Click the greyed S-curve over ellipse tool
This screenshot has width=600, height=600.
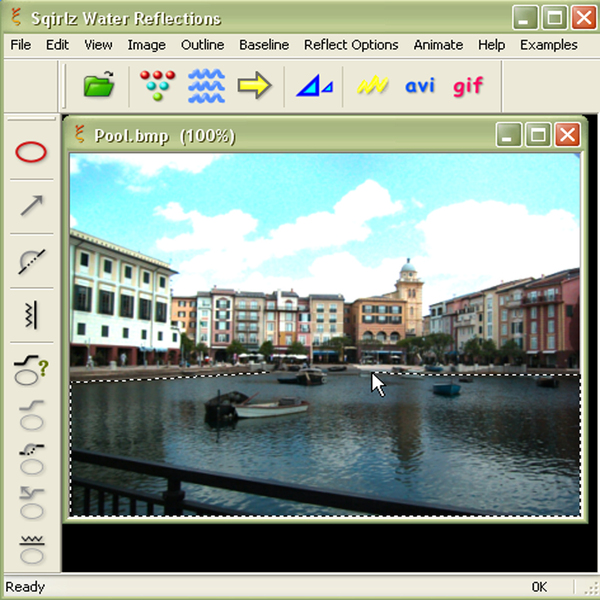pyautogui.click(x=31, y=415)
